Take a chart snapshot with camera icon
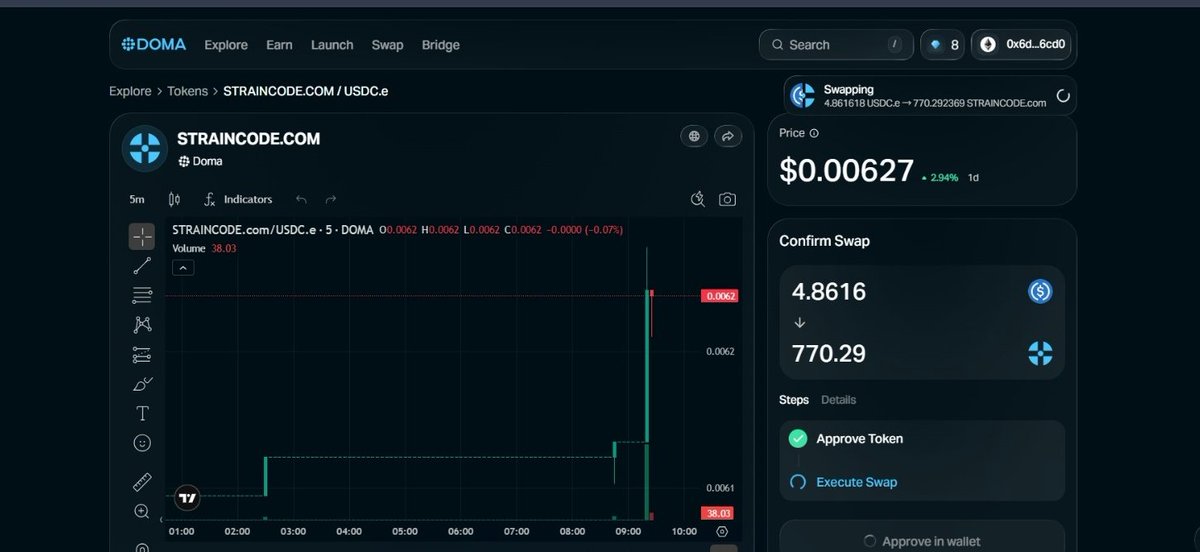The width and height of the screenshot is (1200, 552). 728,199
